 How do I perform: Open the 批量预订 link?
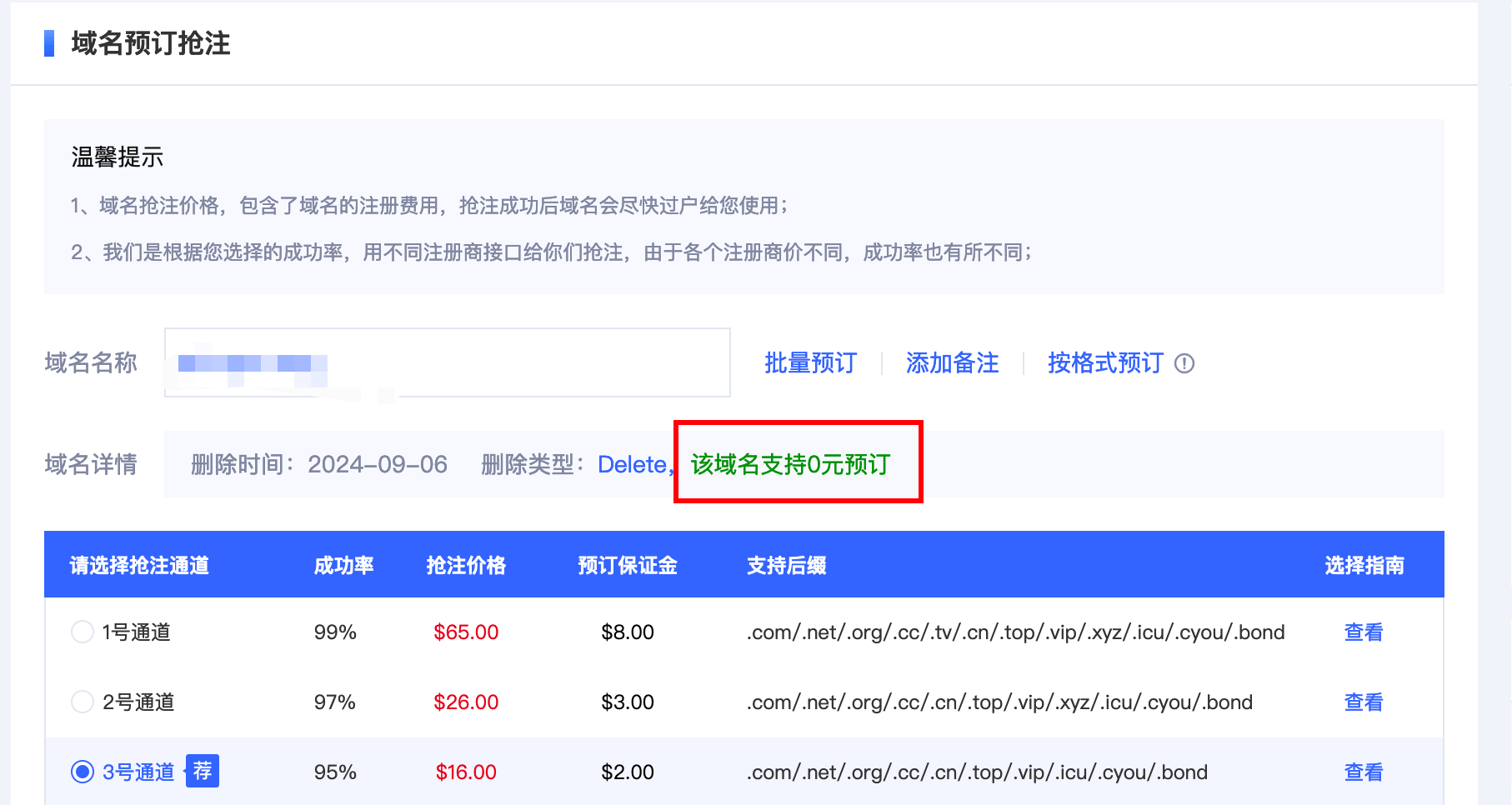[810, 363]
